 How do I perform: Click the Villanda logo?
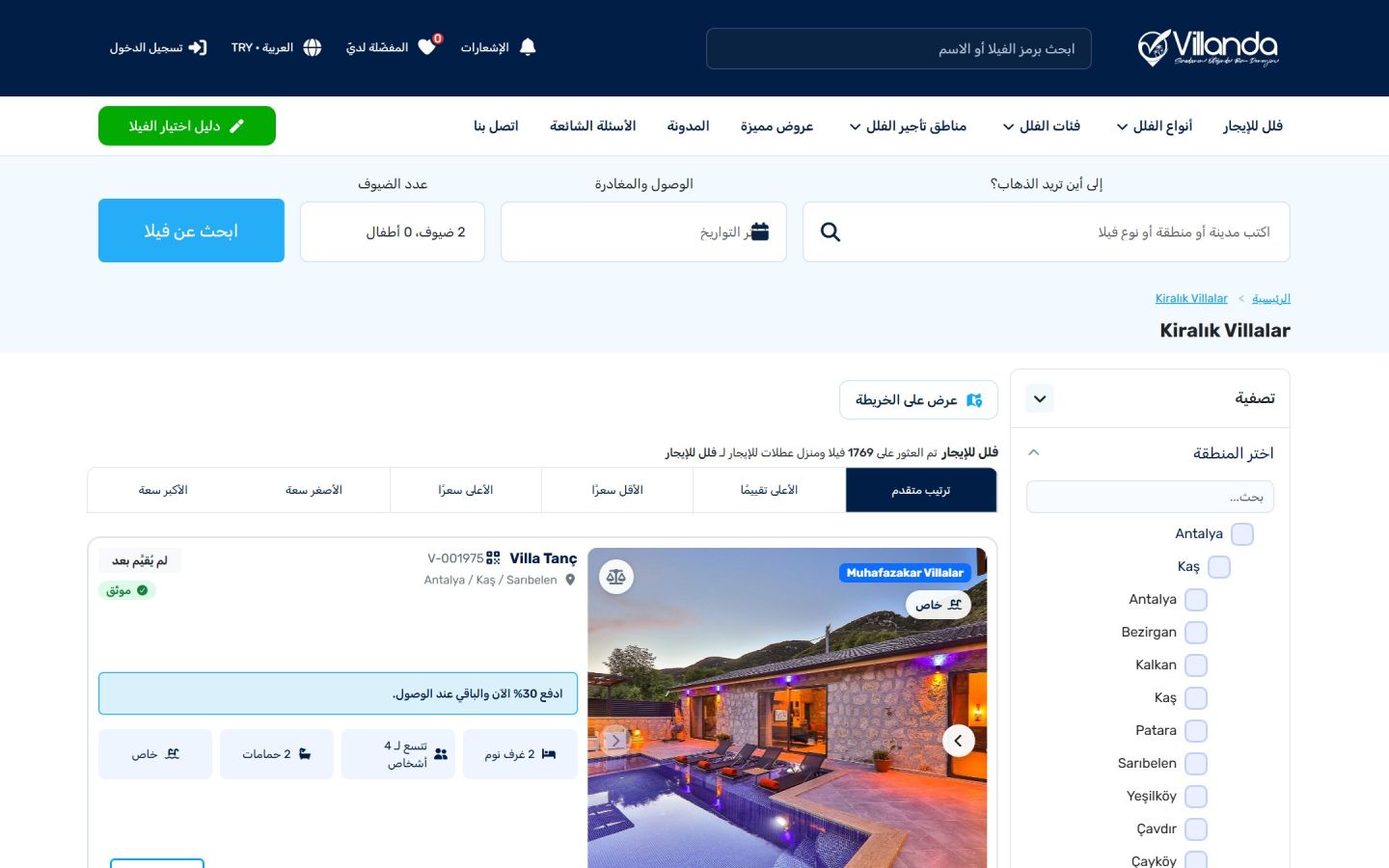[1209, 47]
